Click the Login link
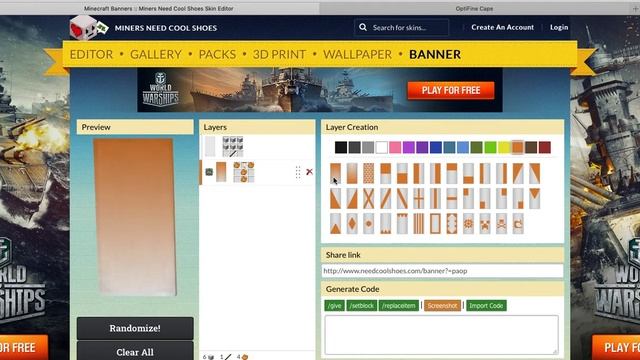Viewport: 640px width, 360px height. click(559, 27)
